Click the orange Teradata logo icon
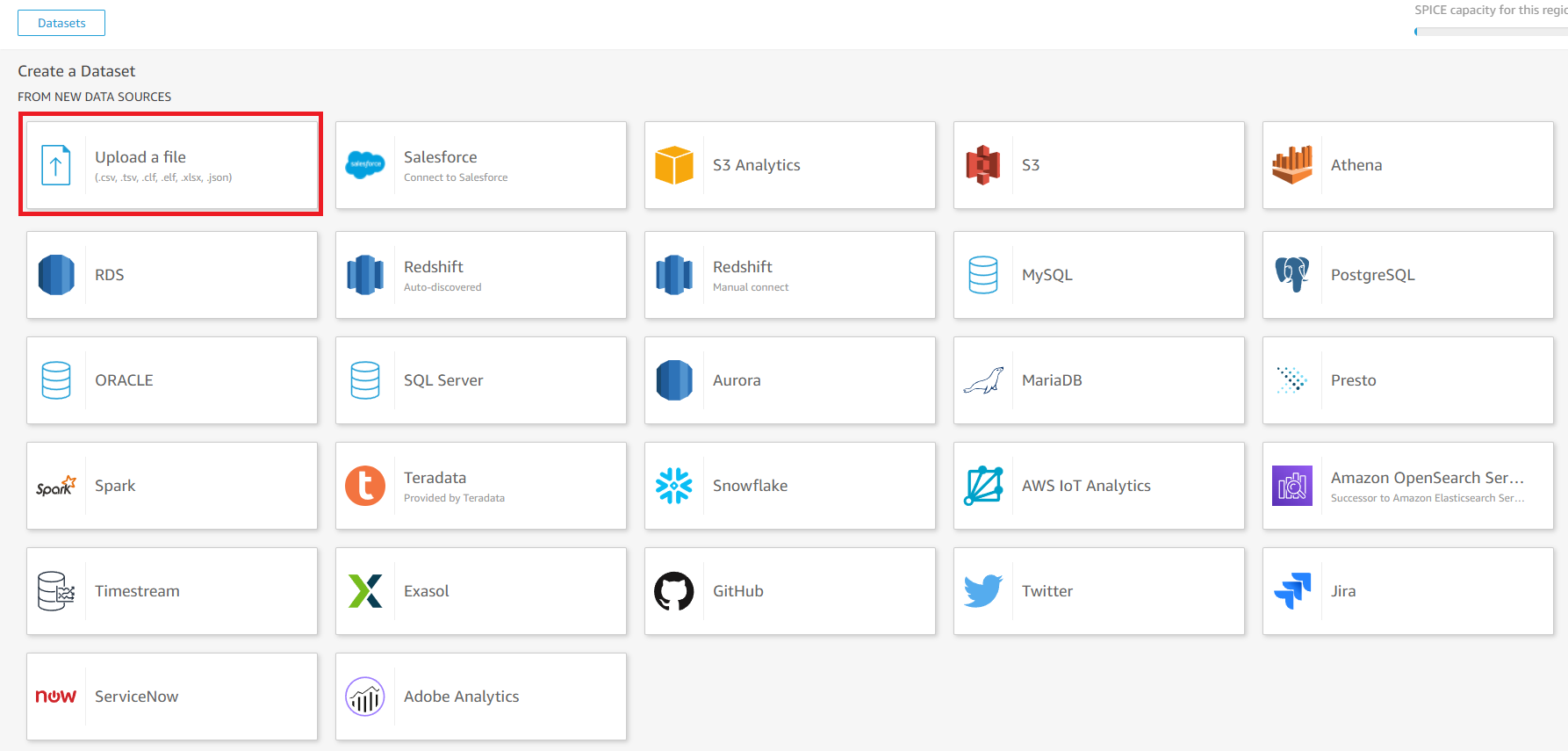1568x751 pixels. pos(365,486)
